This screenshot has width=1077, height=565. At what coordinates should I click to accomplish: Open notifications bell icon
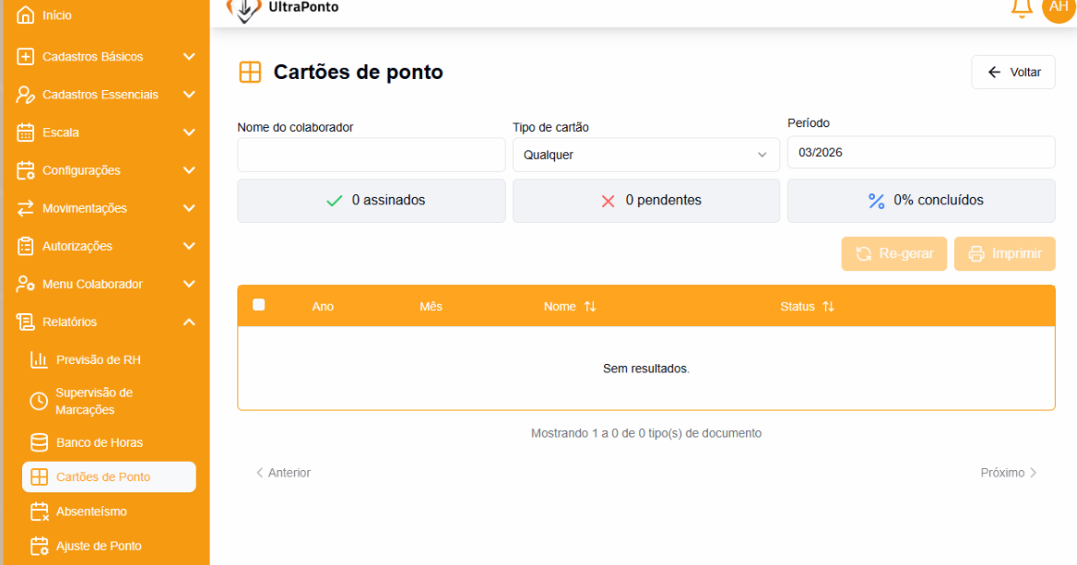[1021, 8]
